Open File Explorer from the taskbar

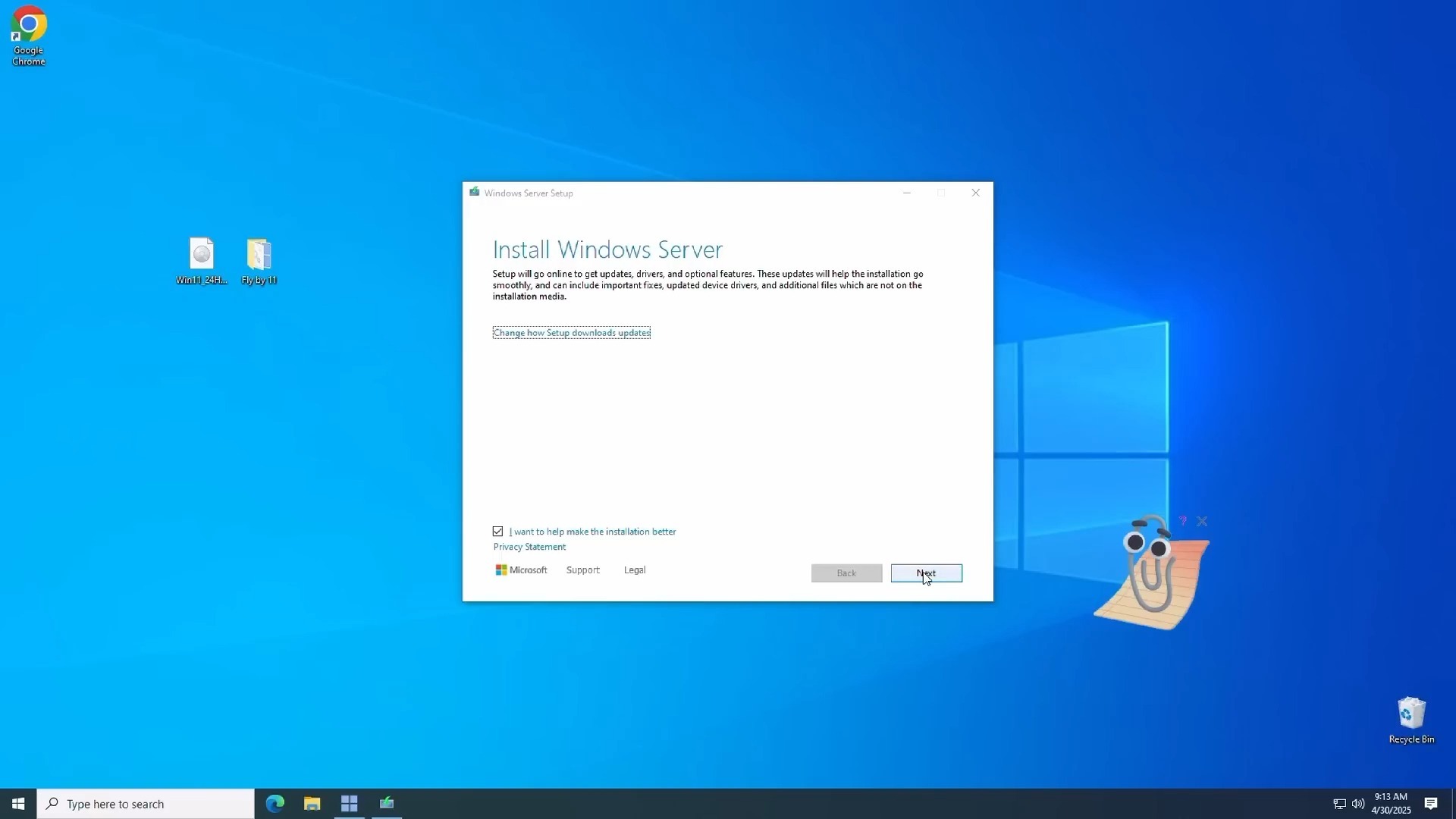coord(312,803)
